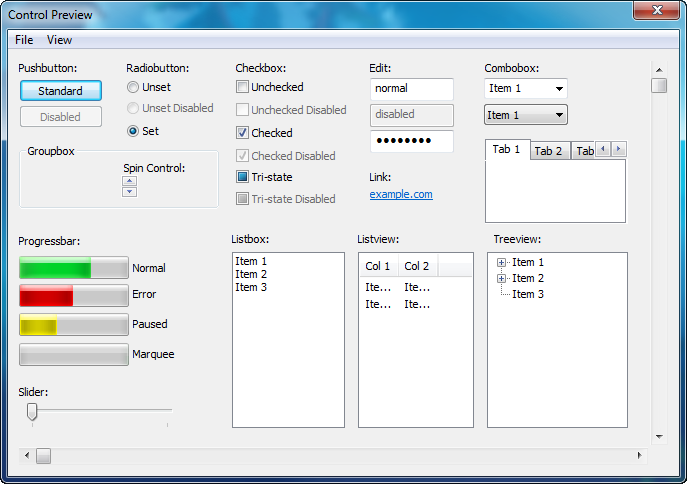Select Item 1 label in the Treeview
This screenshot has height=484, width=687.
[x=528, y=262]
